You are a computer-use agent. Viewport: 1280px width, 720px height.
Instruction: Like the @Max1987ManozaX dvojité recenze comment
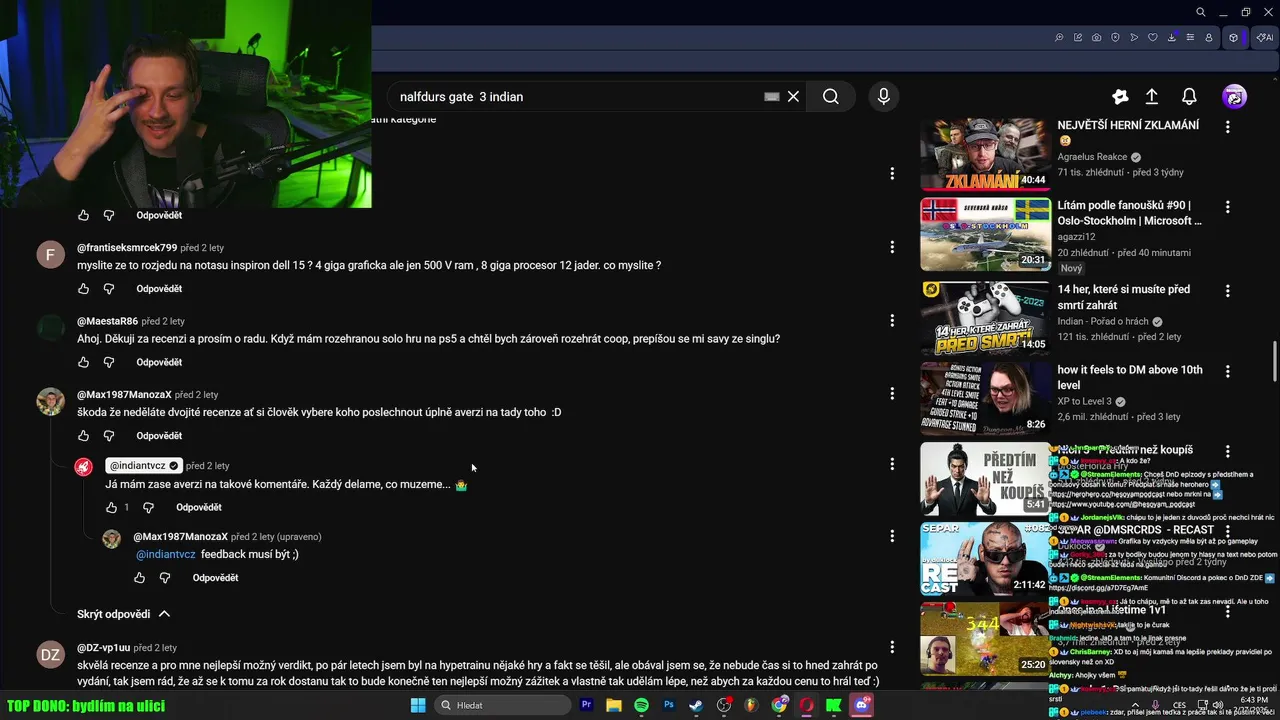point(83,436)
